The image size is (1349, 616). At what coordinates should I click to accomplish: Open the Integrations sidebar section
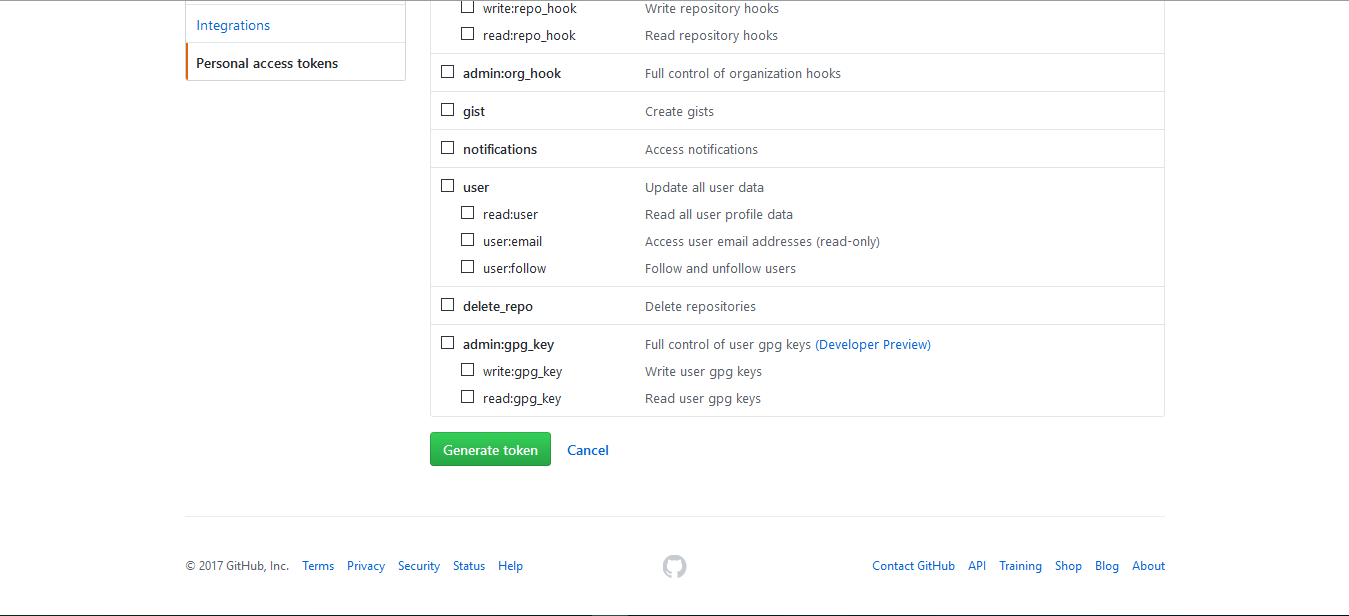(233, 25)
